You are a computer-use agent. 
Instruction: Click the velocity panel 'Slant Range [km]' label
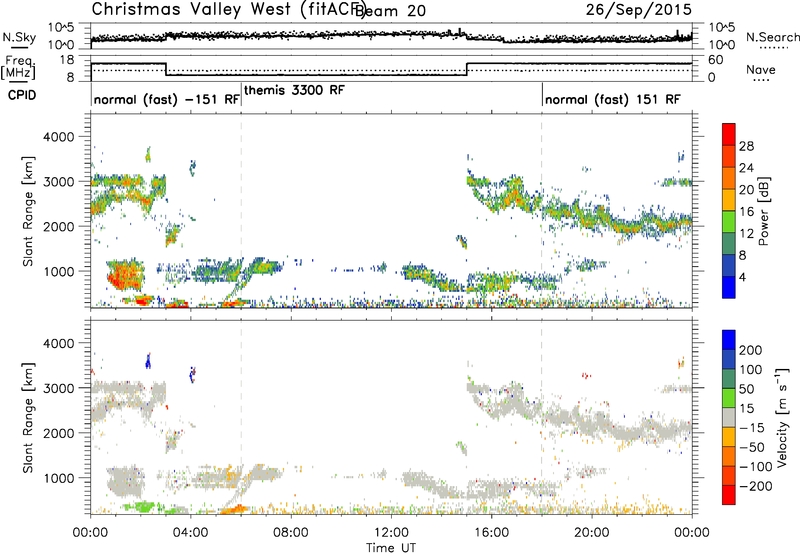pyautogui.click(x=28, y=417)
